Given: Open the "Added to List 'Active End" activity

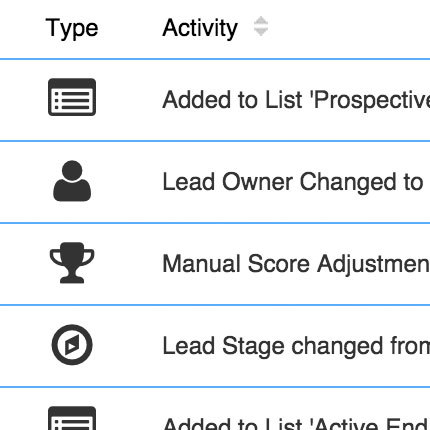Looking at the screenshot, I should tap(296, 423).
